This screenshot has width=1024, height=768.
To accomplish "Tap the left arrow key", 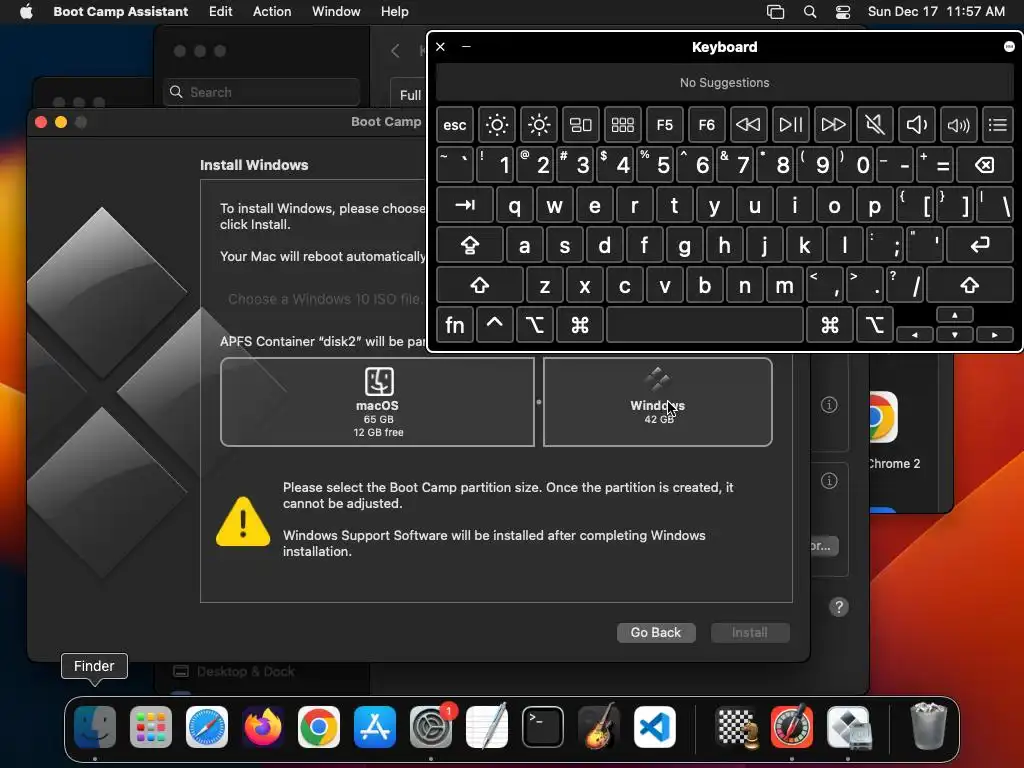I will tap(914, 334).
